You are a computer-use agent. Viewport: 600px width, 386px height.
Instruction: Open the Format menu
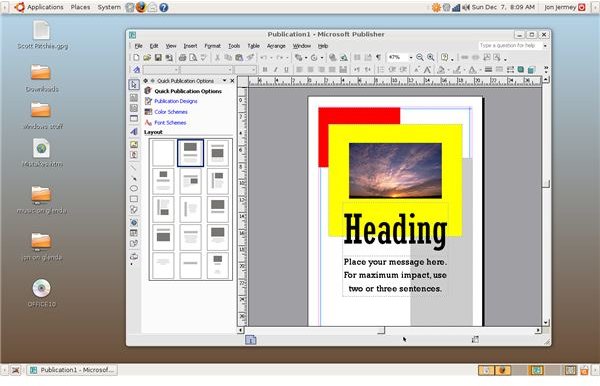pyautogui.click(x=212, y=46)
